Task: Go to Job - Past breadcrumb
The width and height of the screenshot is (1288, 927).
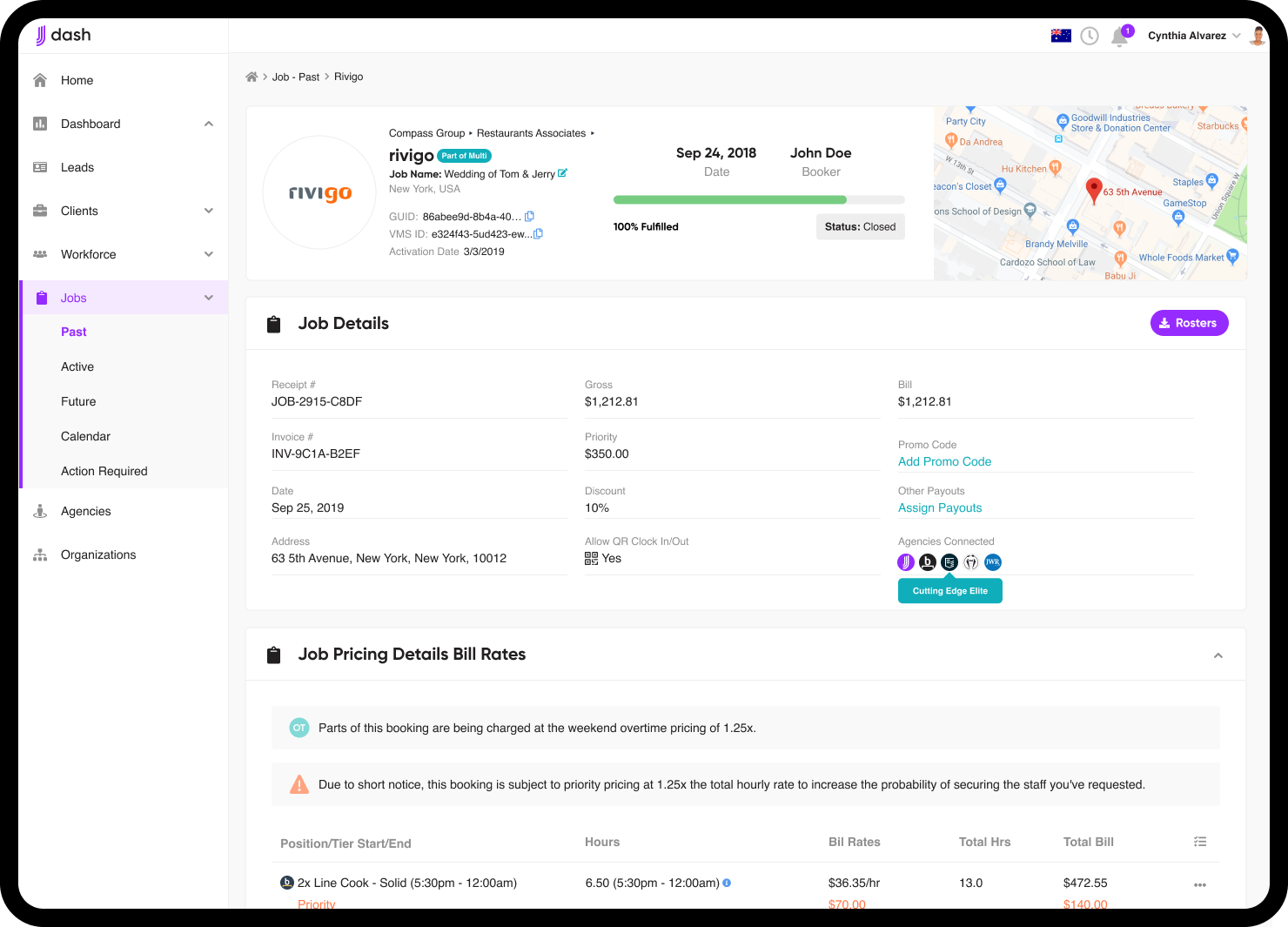Action: coord(296,77)
